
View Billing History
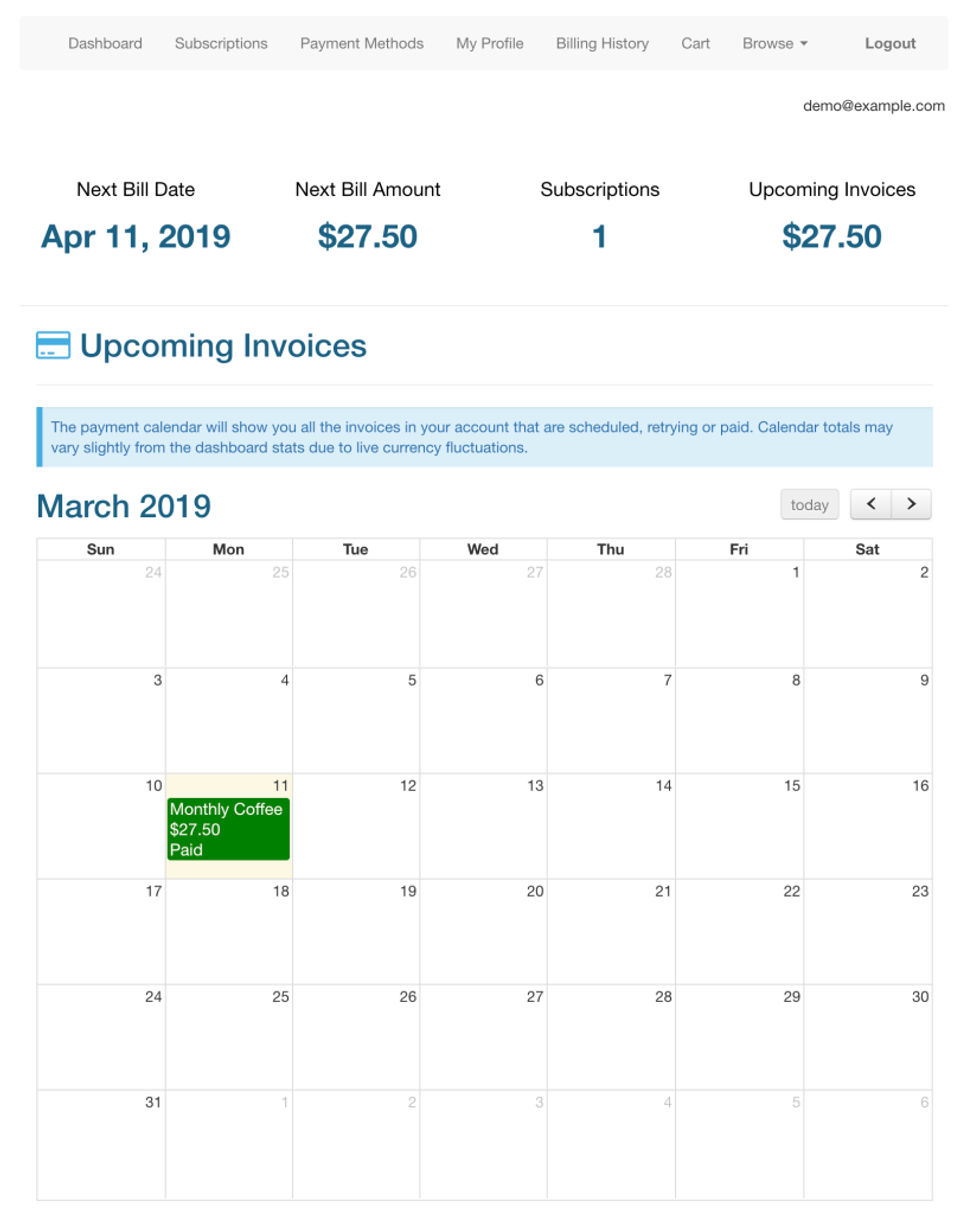click(602, 44)
